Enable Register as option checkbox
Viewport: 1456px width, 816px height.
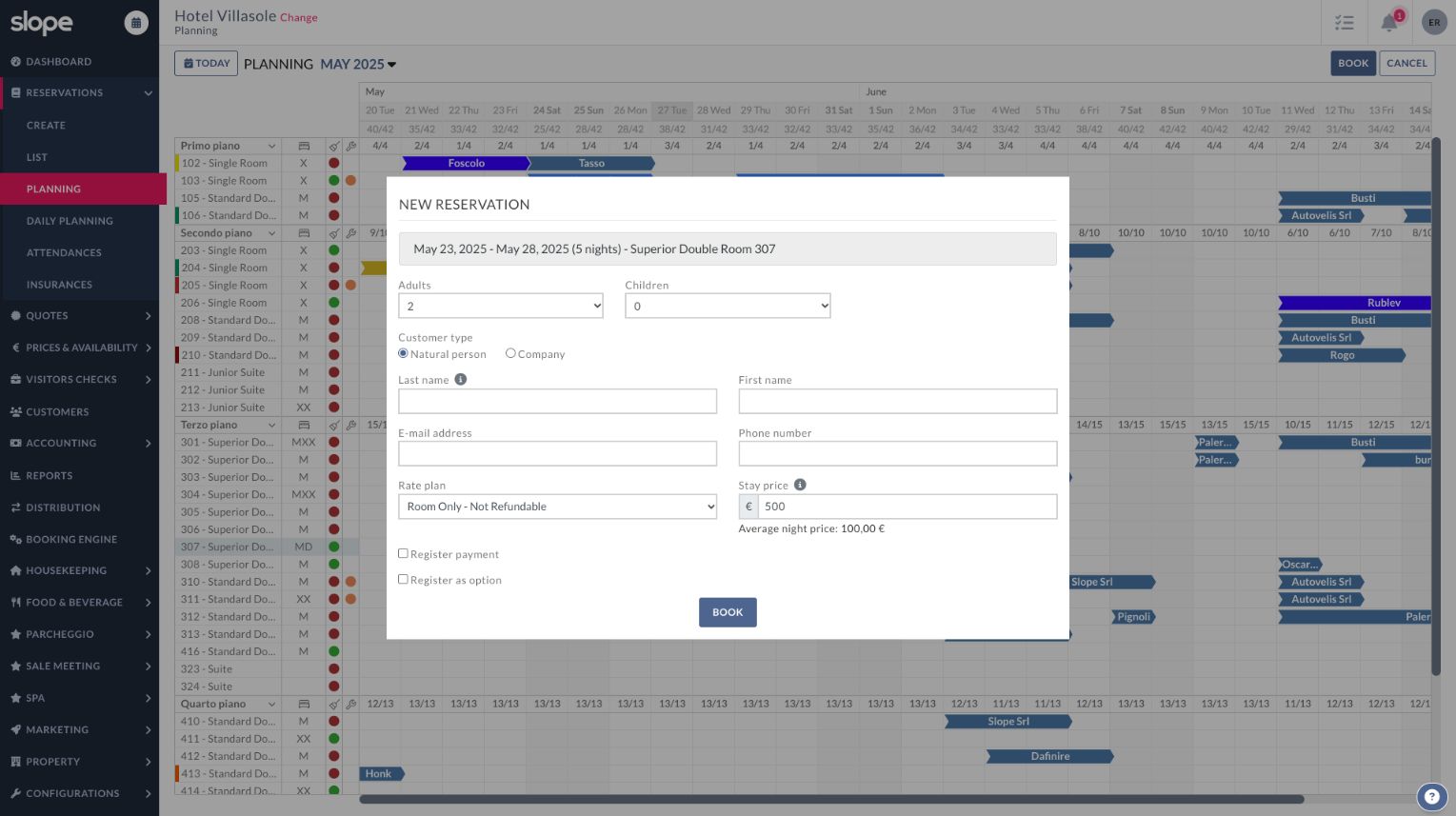pos(403,579)
